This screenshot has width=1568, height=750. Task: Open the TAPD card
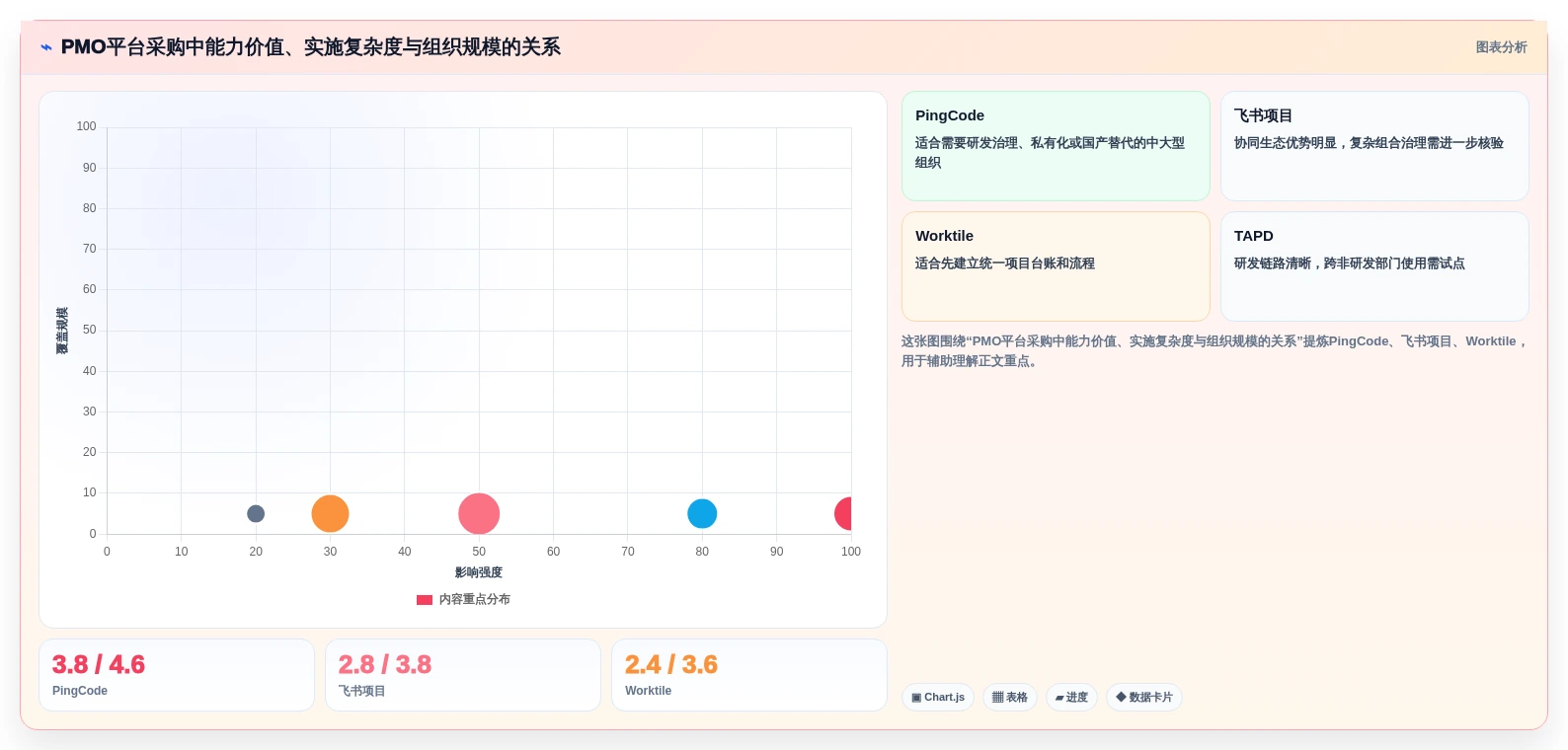pyautogui.click(x=1374, y=266)
